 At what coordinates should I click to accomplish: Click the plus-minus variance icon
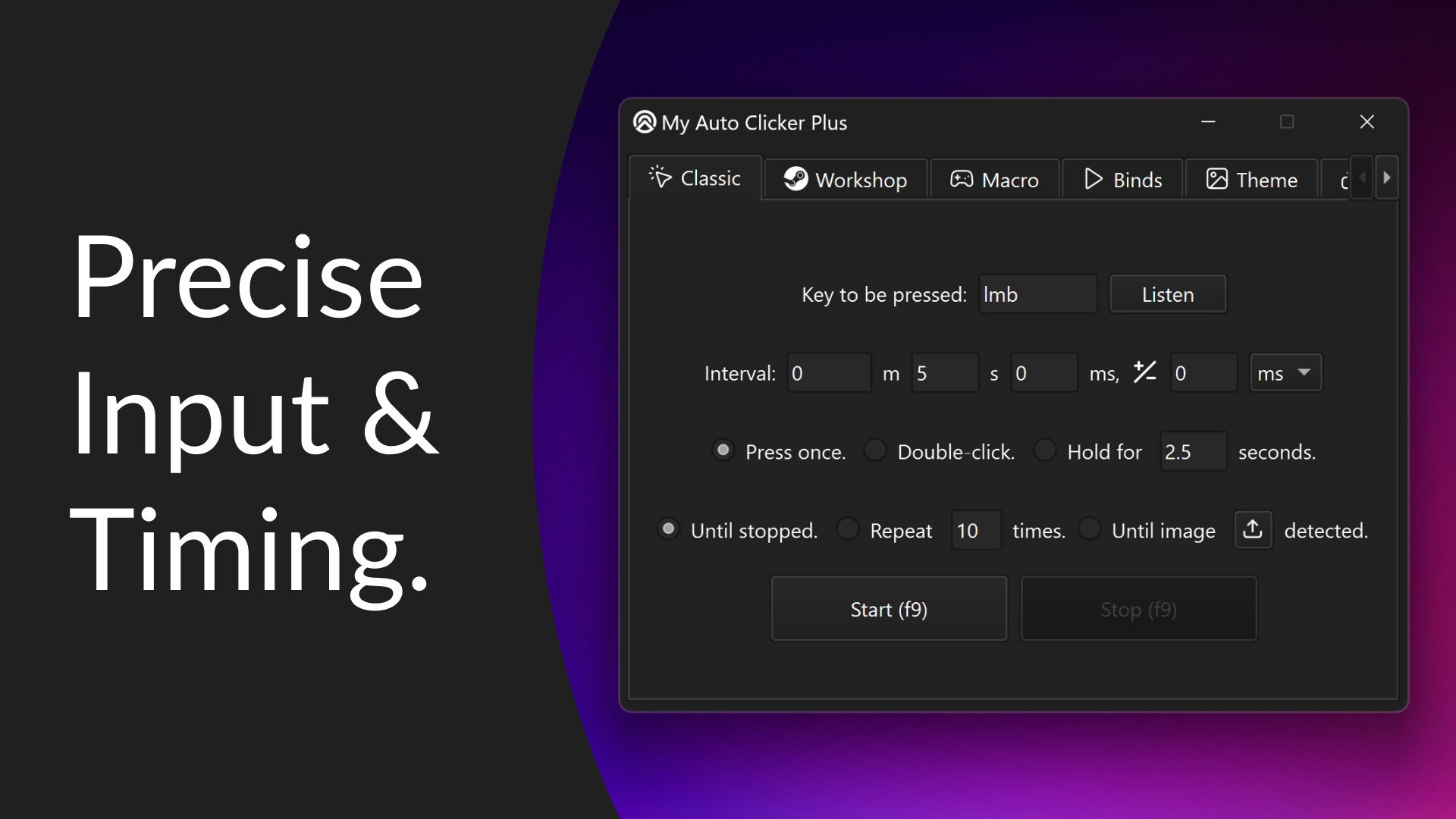[x=1144, y=372]
